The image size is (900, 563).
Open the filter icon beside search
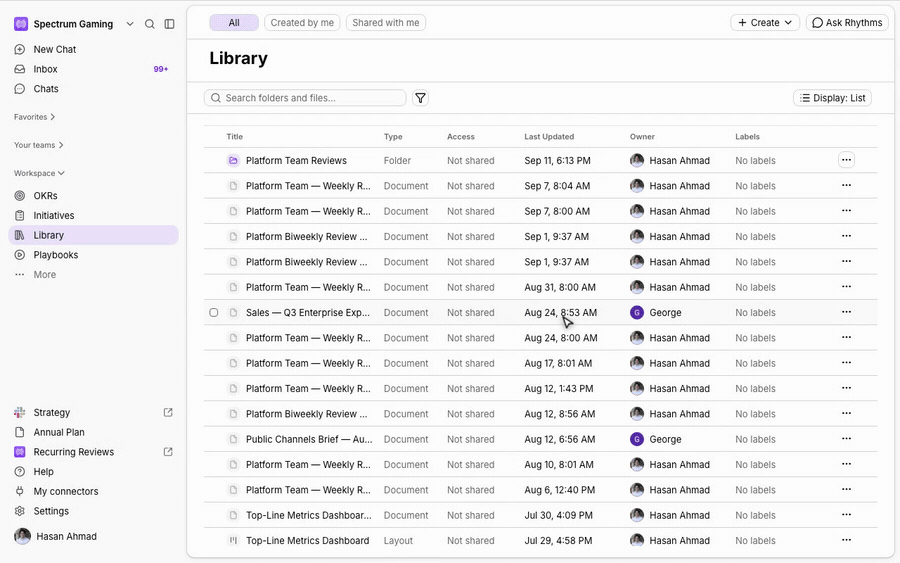click(420, 98)
